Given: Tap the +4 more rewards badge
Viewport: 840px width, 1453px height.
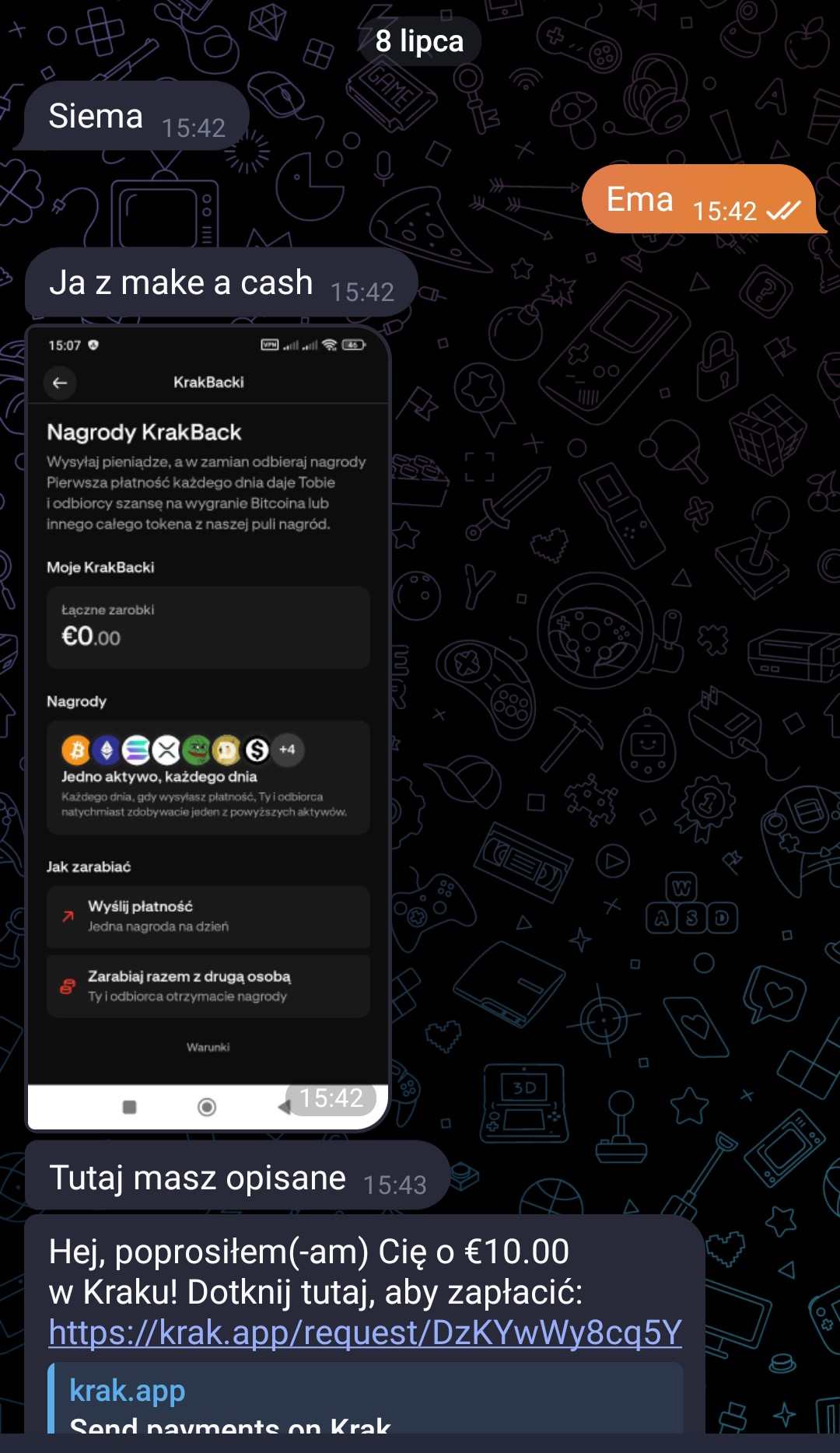Looking at the screenshot, I should 288,750.
